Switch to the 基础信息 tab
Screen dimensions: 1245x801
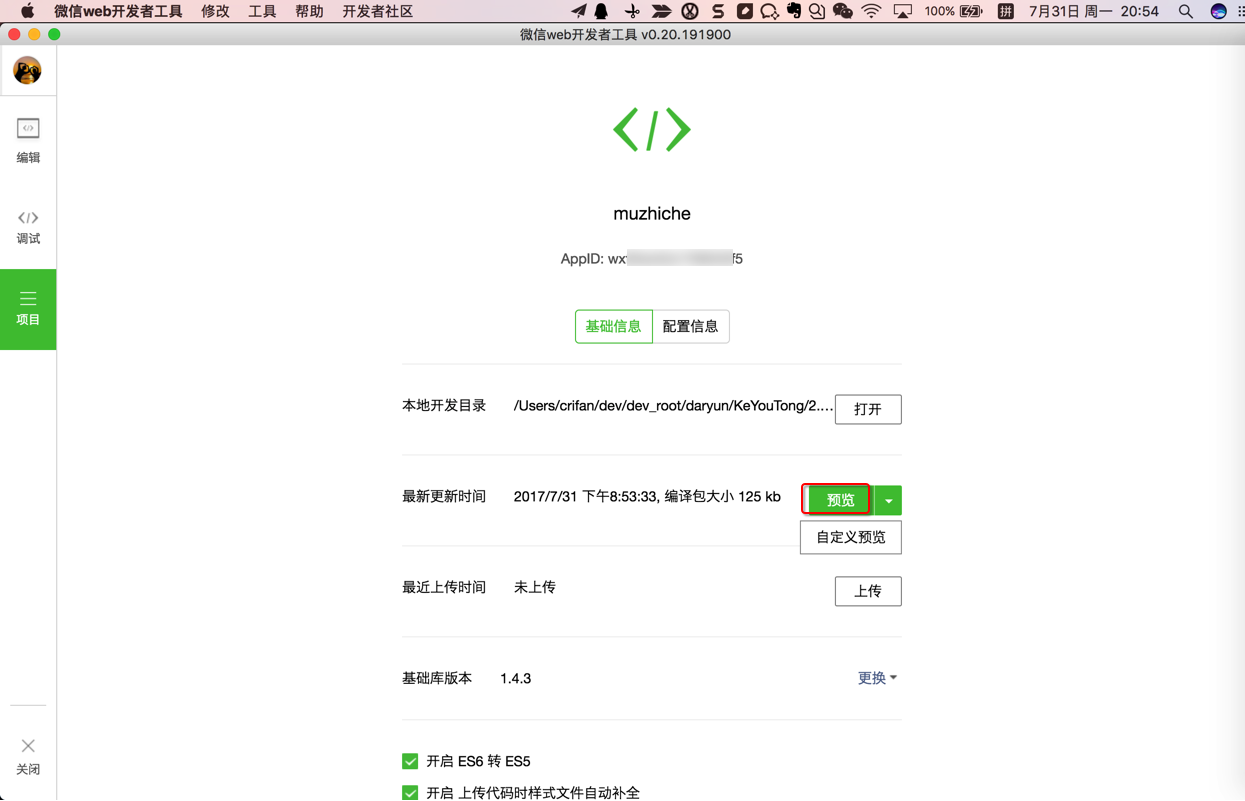614,326
